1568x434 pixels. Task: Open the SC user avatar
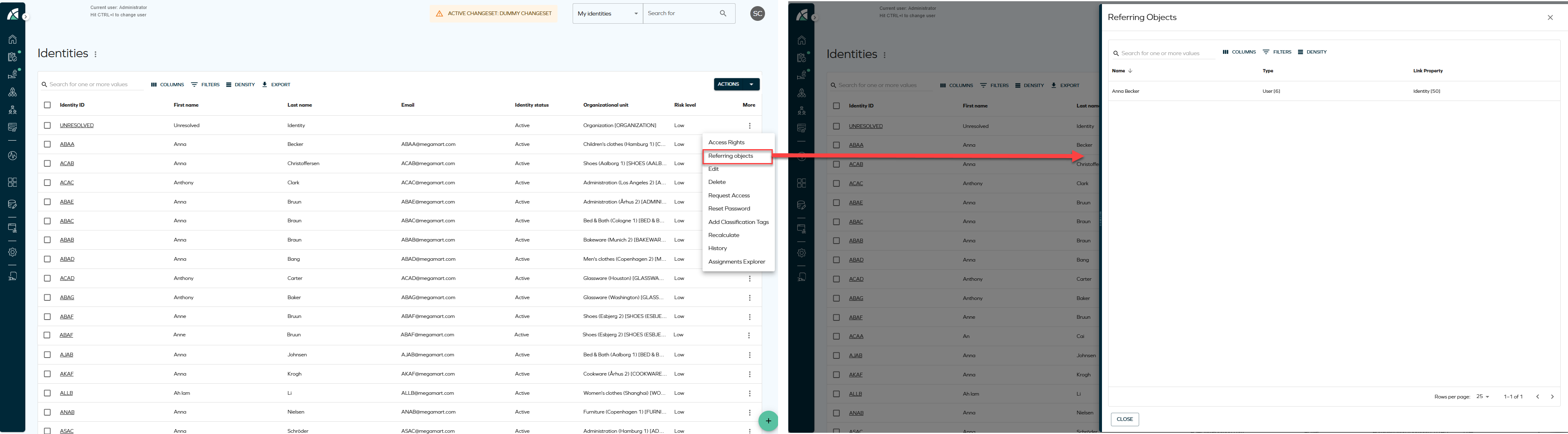coord(757,13)
